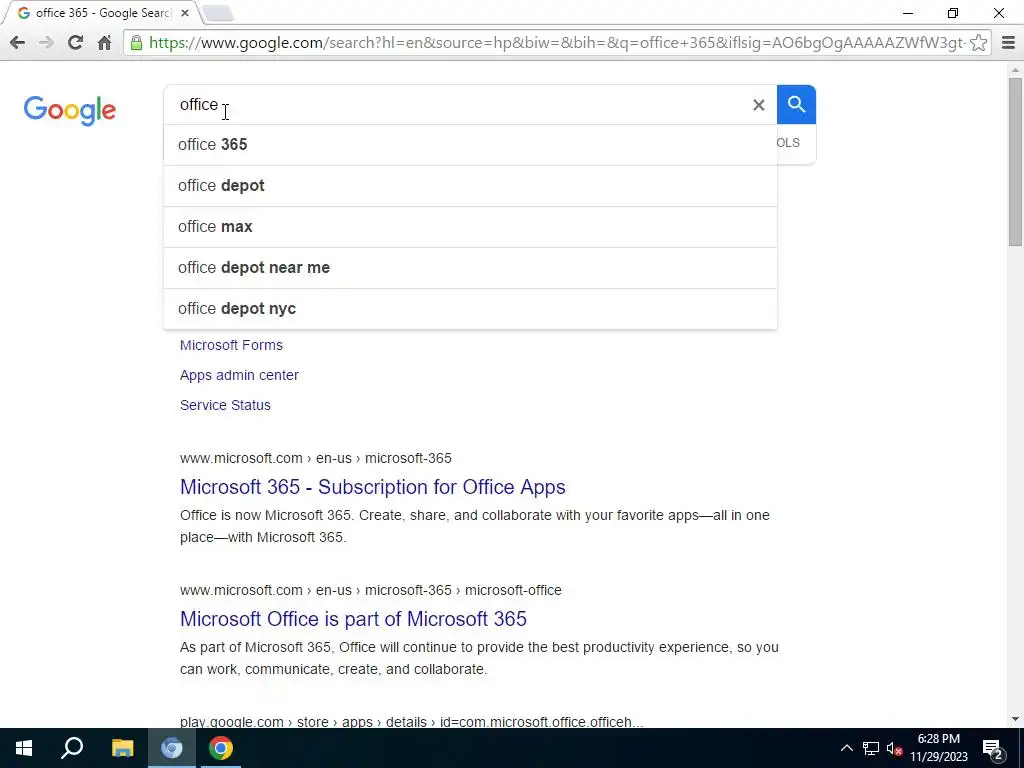Click the scrollbar up arrow
Image resolution: width=1024 pixels, height=768 pixels.
[x=1015, y=70]
